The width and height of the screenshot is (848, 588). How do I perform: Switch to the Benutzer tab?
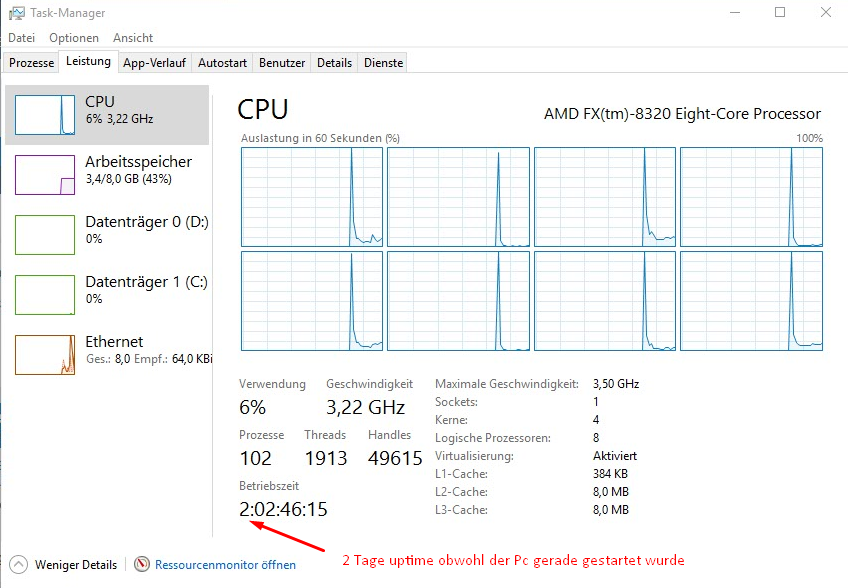282,63
